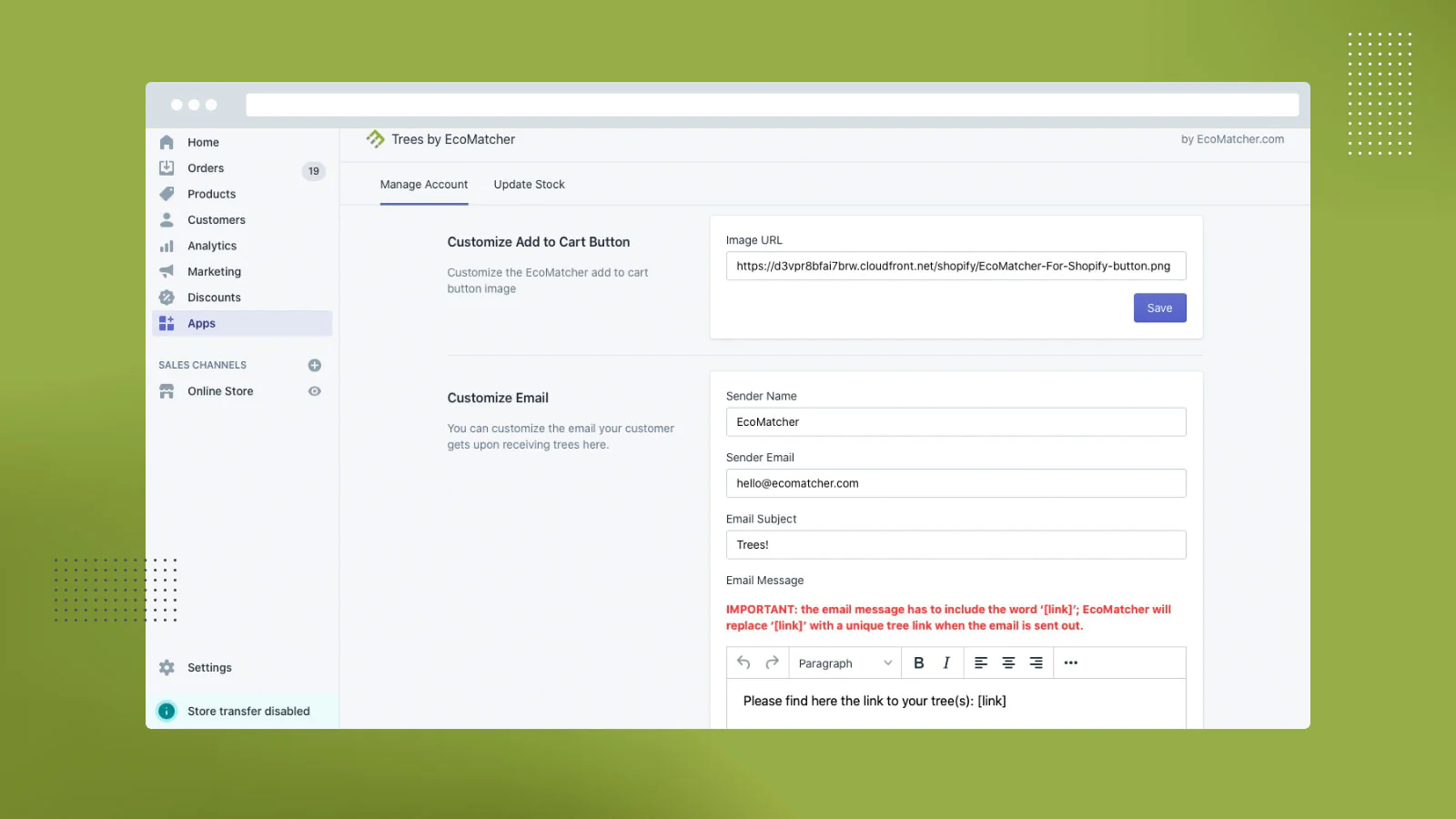Align email text left
1456x819 pixels.
(x=981, y=662)
